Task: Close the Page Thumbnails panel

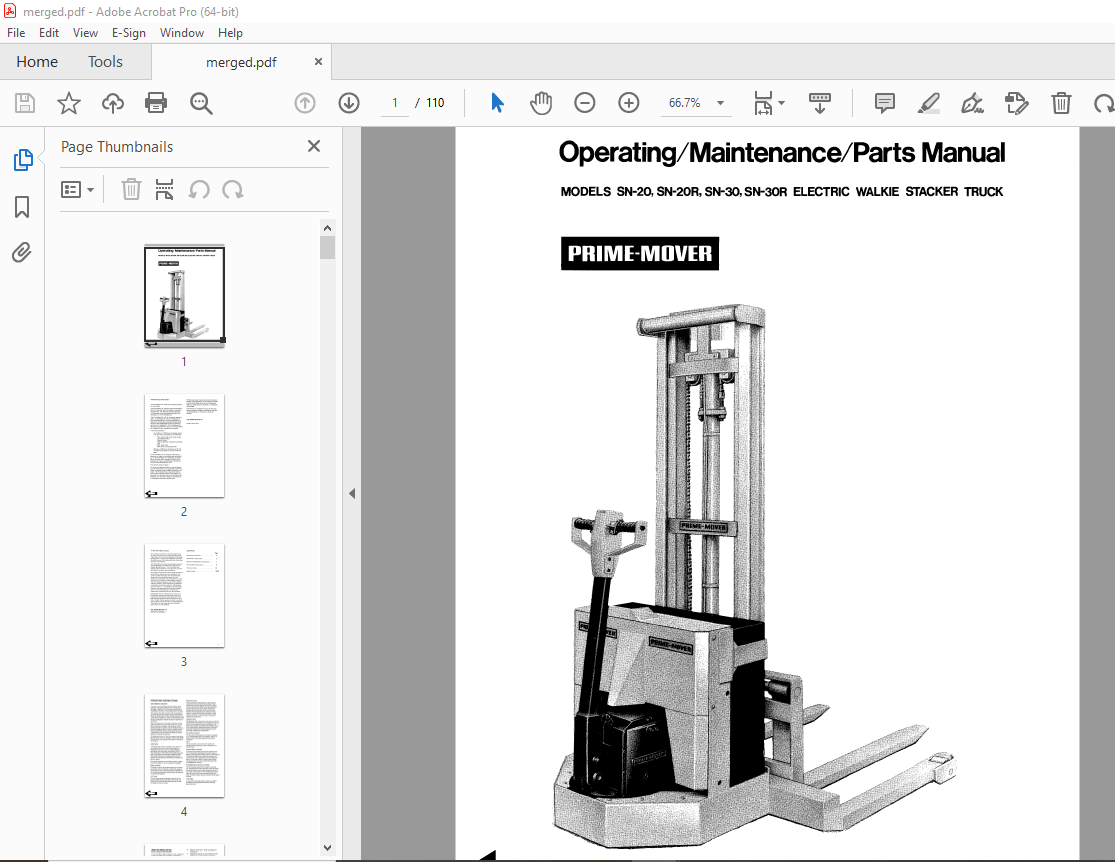Action: 314,147
